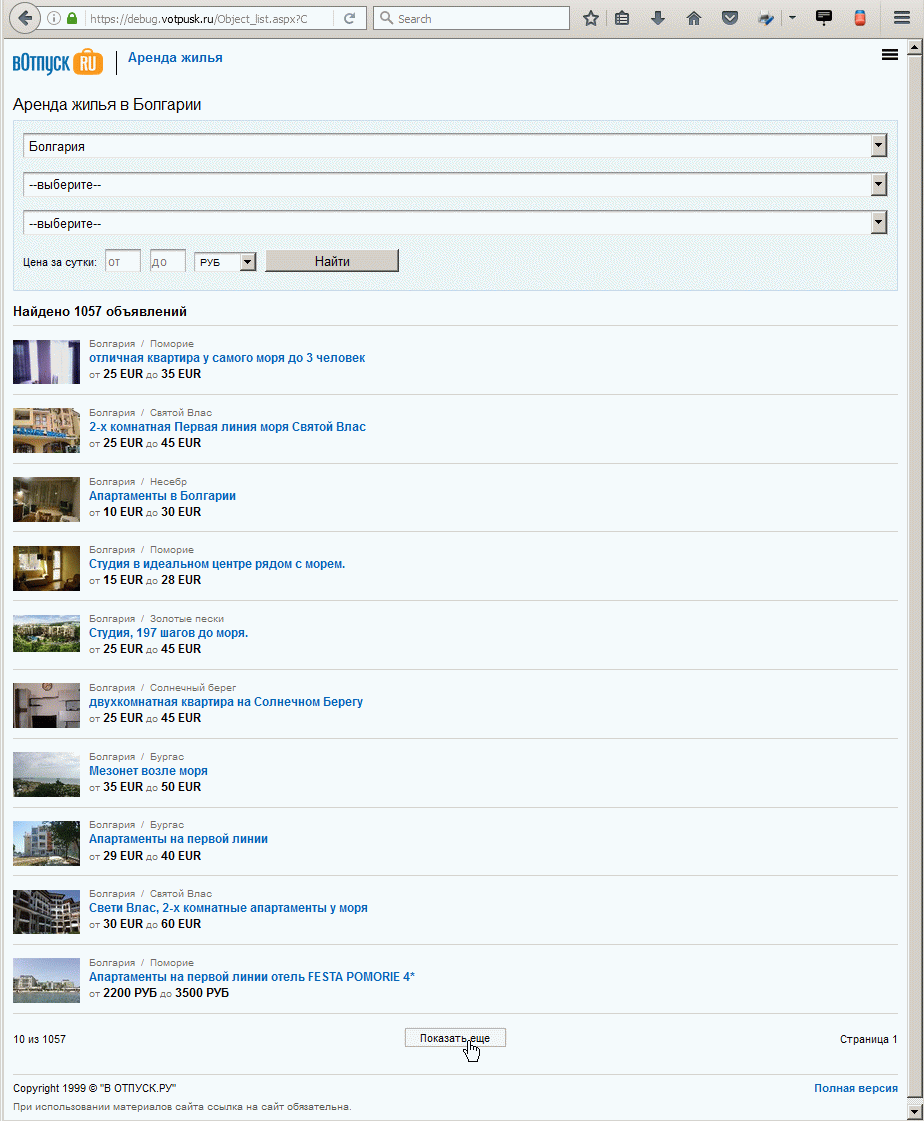Go to browser home page icon
This screenshot has height=1121, width=924.
pos(694,19)
